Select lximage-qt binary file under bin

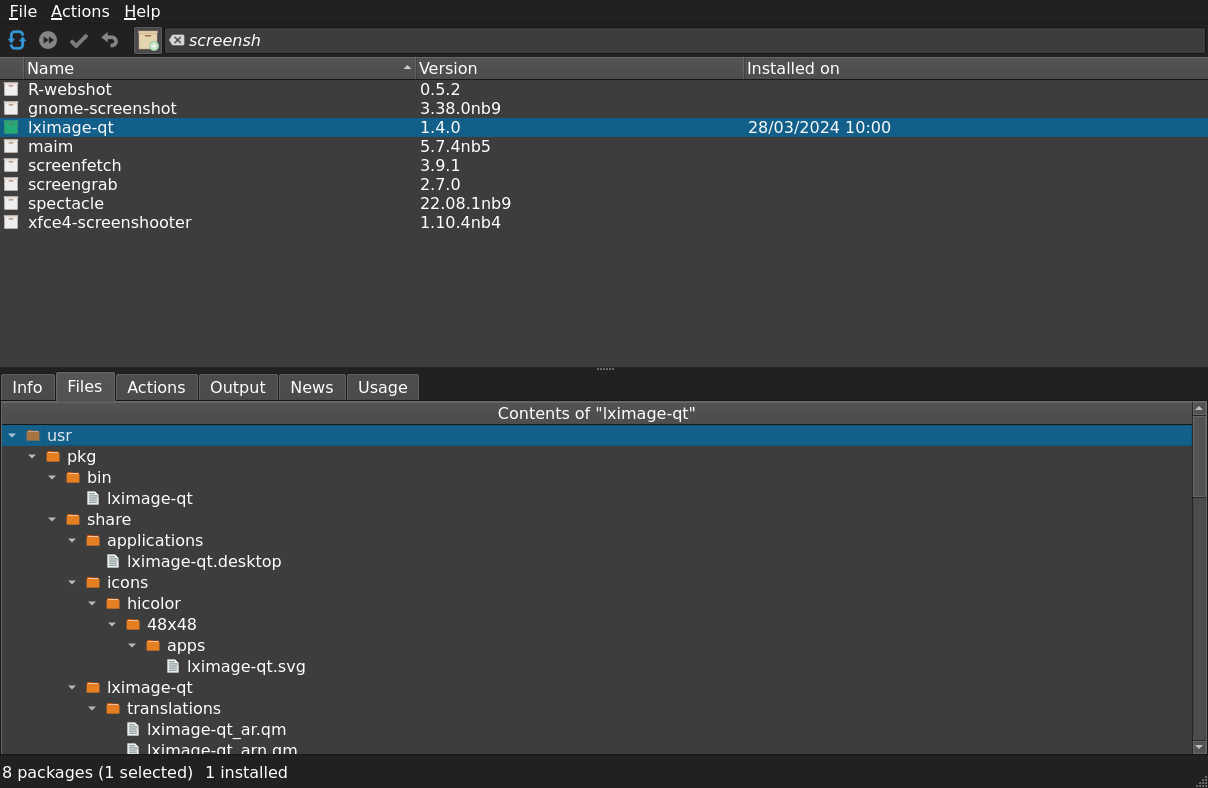(150, 498)
